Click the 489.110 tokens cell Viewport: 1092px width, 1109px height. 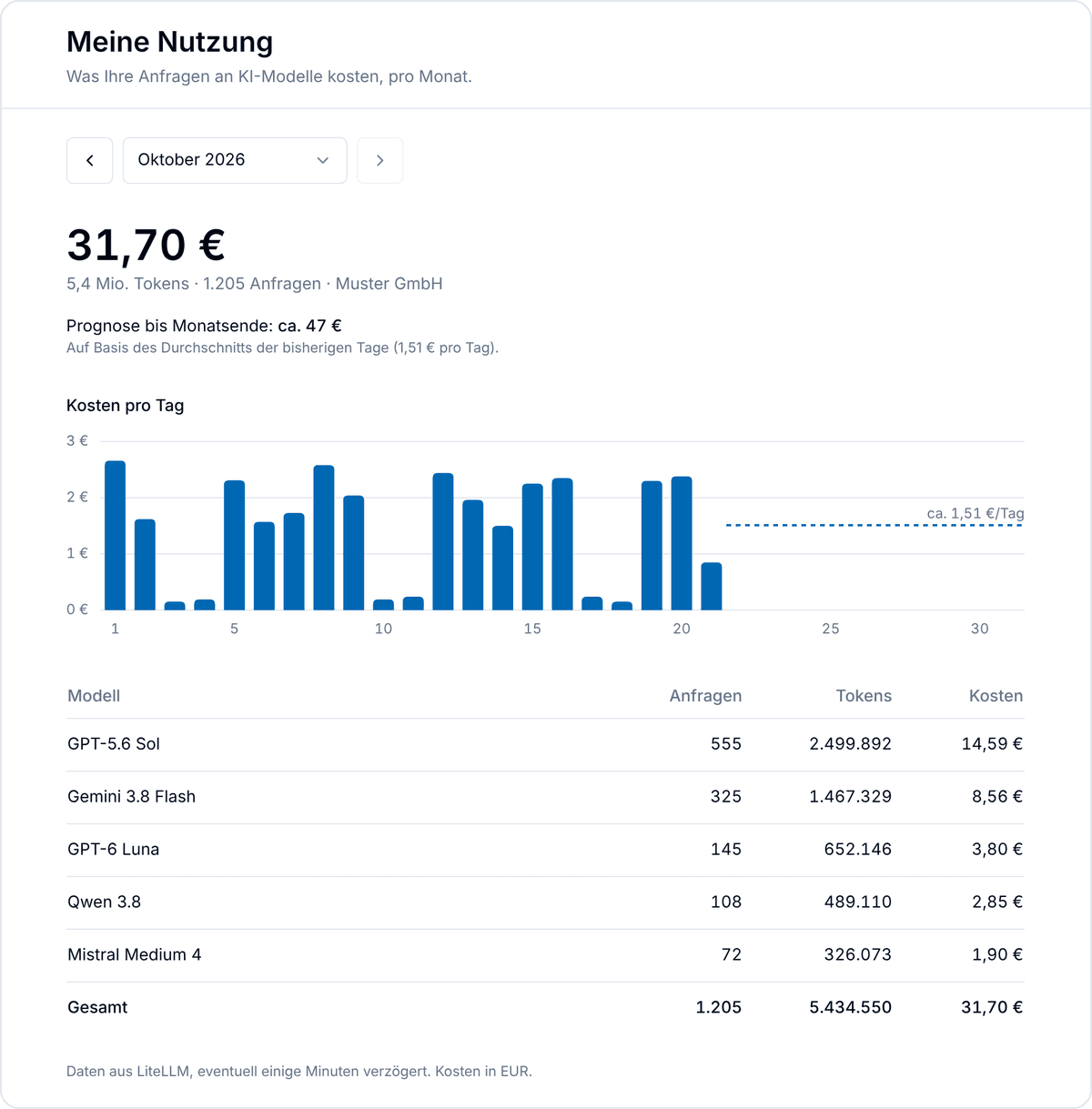[858, 902]
